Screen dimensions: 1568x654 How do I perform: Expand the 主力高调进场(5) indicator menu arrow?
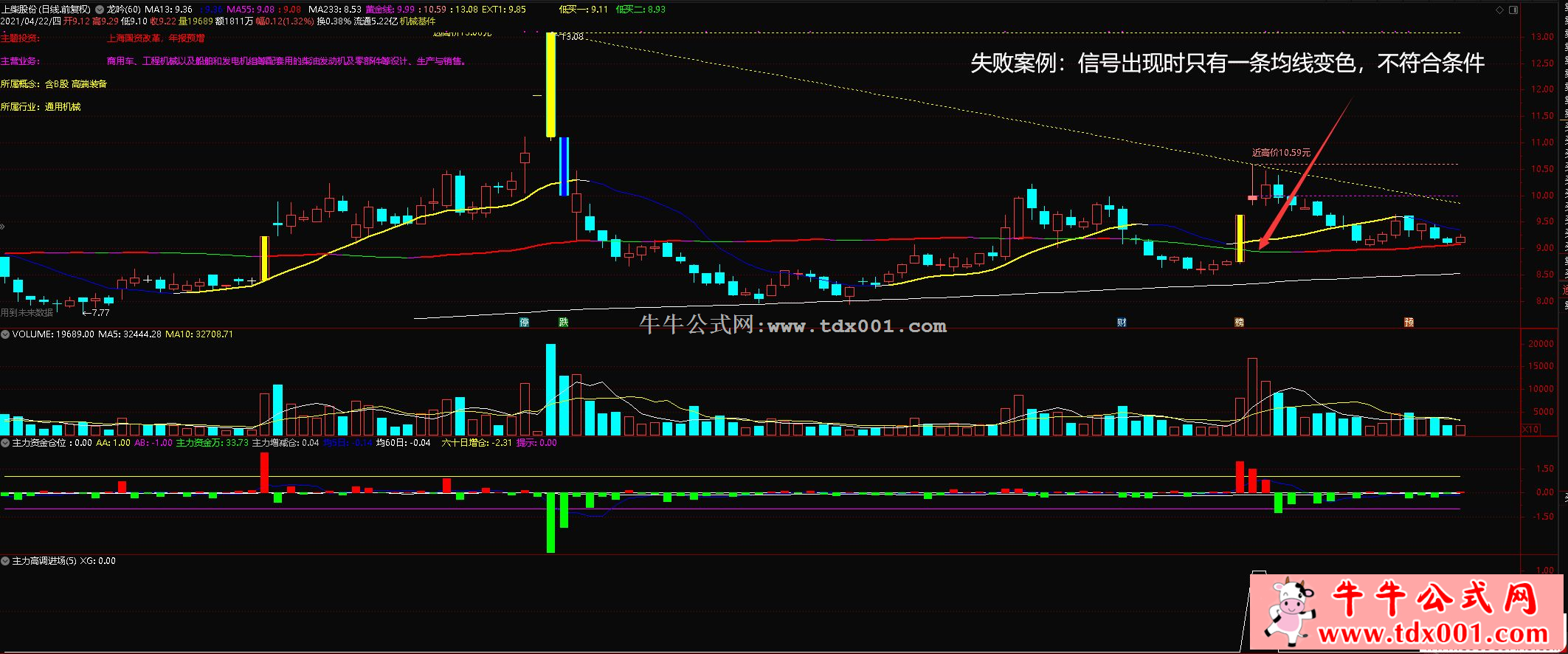pyautogui.click(x=5, y=561)
